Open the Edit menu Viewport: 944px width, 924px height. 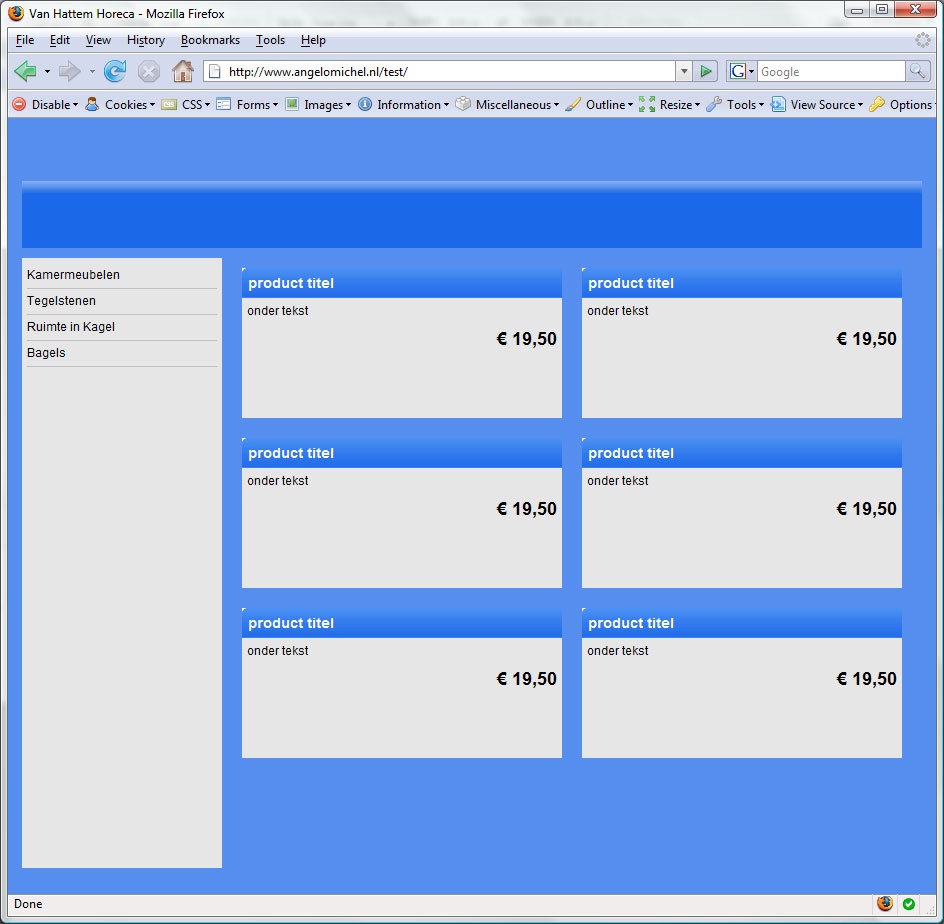pyautogui.click(x=60, y=40)
